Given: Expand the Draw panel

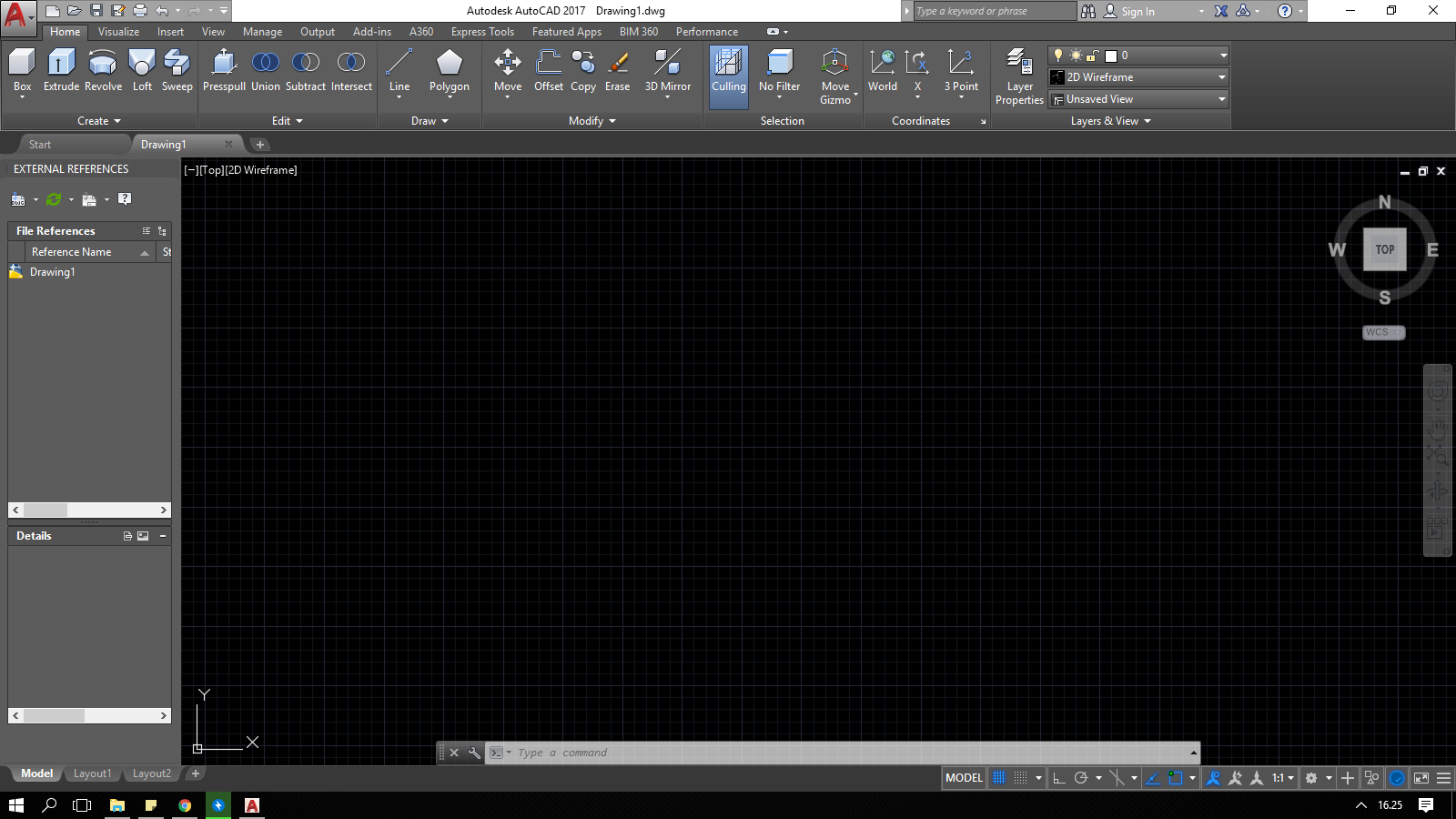Looking at the screenshot, I should [x=430, y=121].
